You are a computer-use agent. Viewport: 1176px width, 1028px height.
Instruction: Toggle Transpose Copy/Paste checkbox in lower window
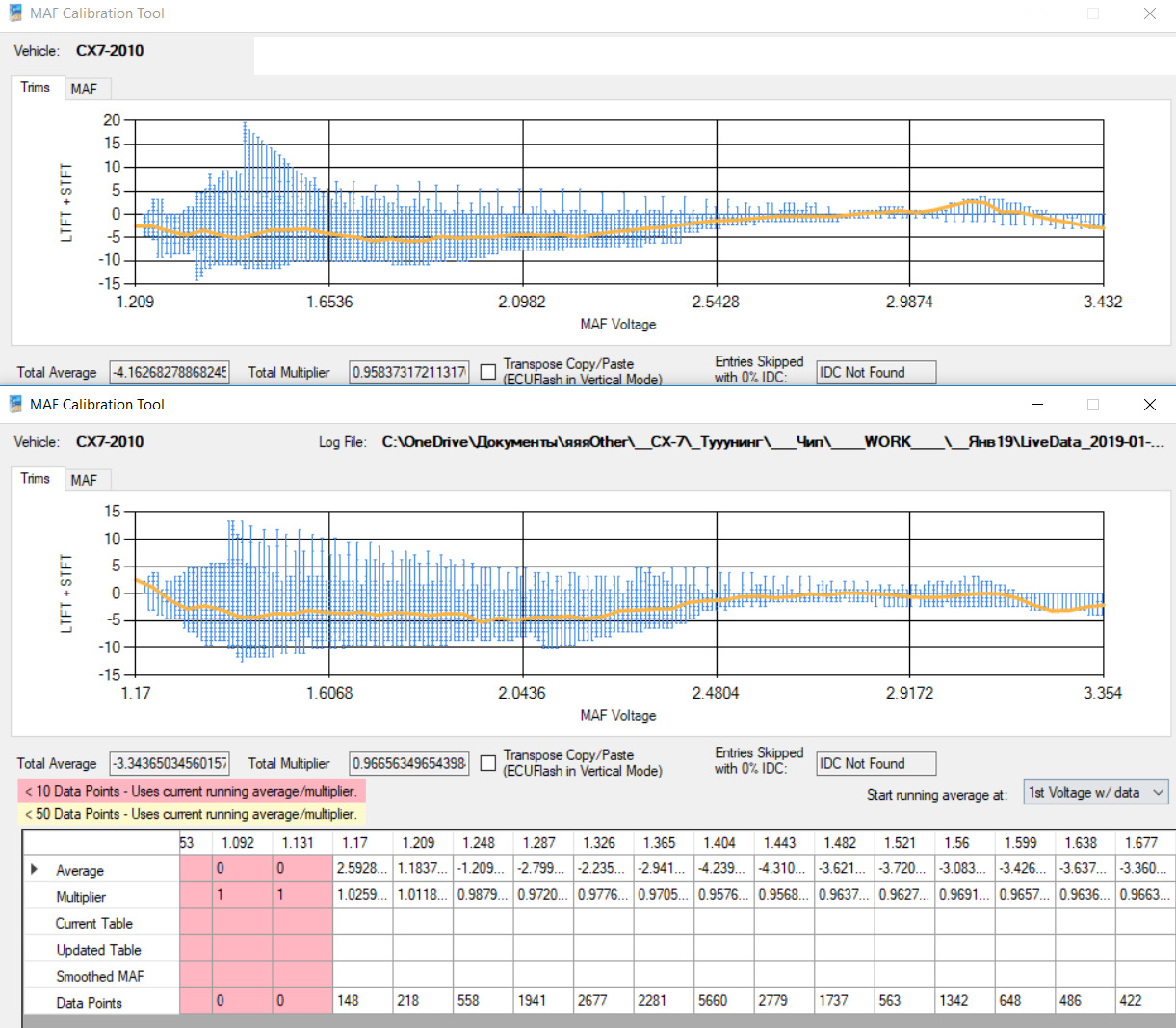[488, 763]
